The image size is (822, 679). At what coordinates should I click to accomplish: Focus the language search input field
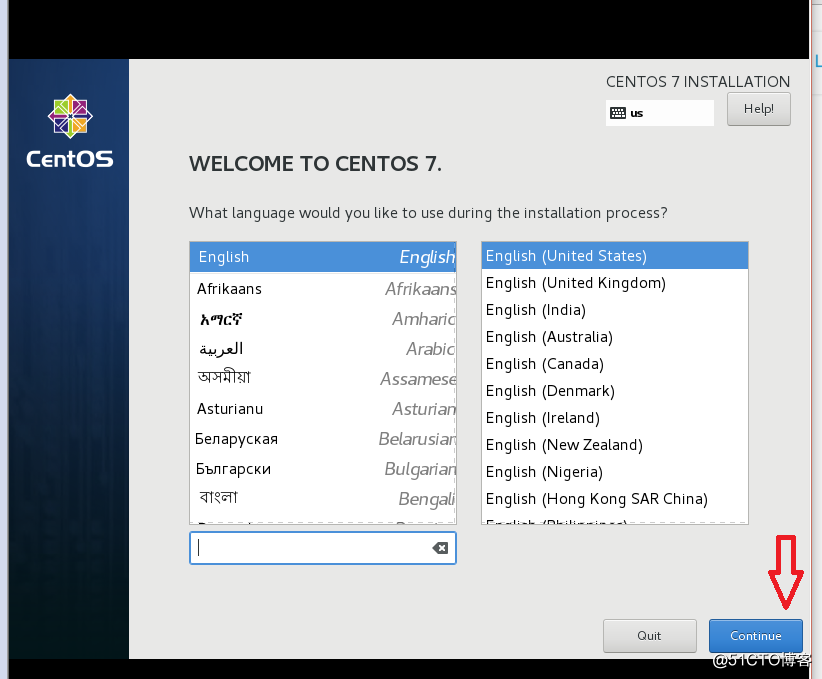[x=322, y=548]
